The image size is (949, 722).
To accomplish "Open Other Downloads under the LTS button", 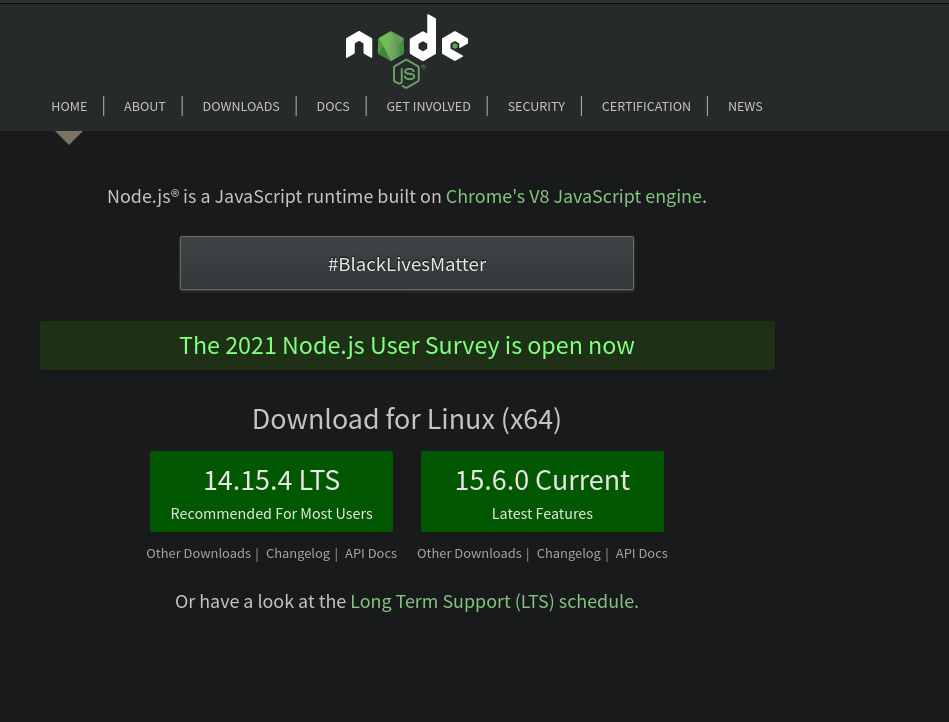I will pyautogui.click(x=199, y=553).
